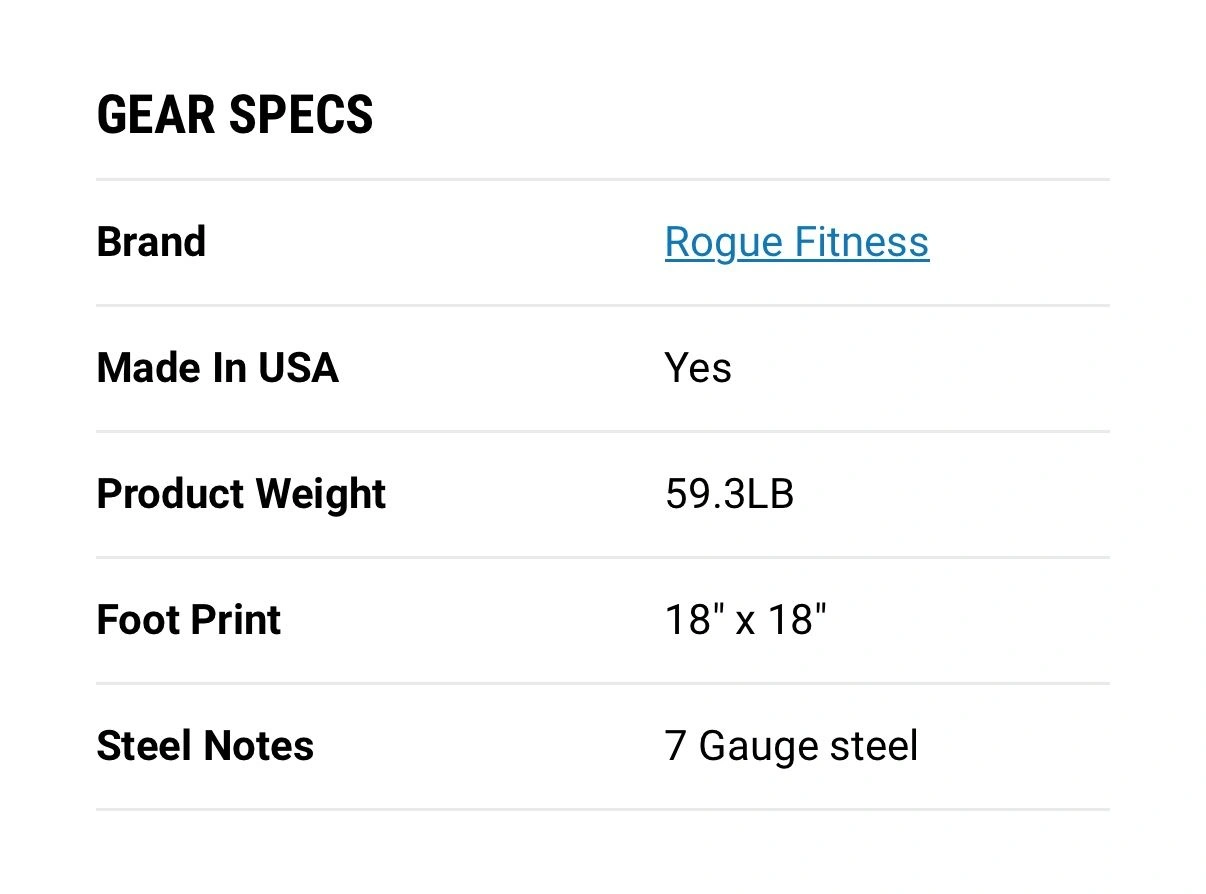
Task: Click the word Weight in Product Weight
Action: pos(321,494)
